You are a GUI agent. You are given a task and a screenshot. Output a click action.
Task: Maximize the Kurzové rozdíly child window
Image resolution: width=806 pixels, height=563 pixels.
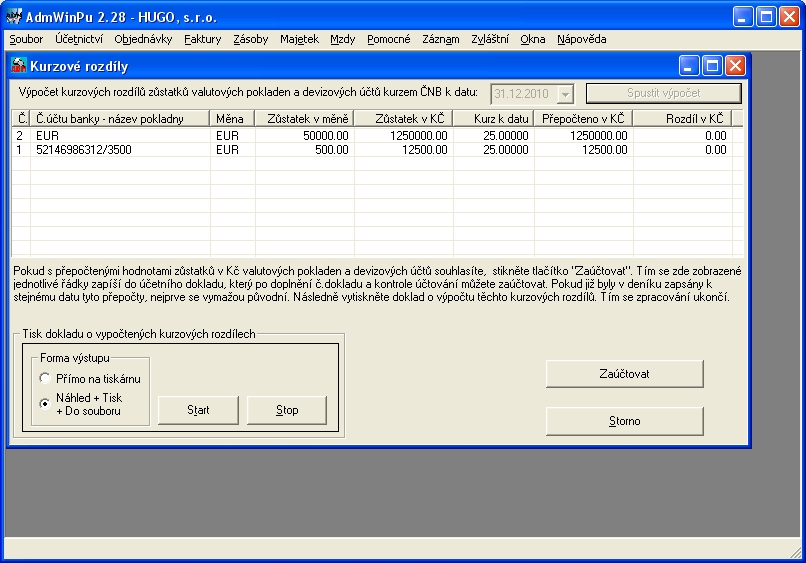(712, 66)
